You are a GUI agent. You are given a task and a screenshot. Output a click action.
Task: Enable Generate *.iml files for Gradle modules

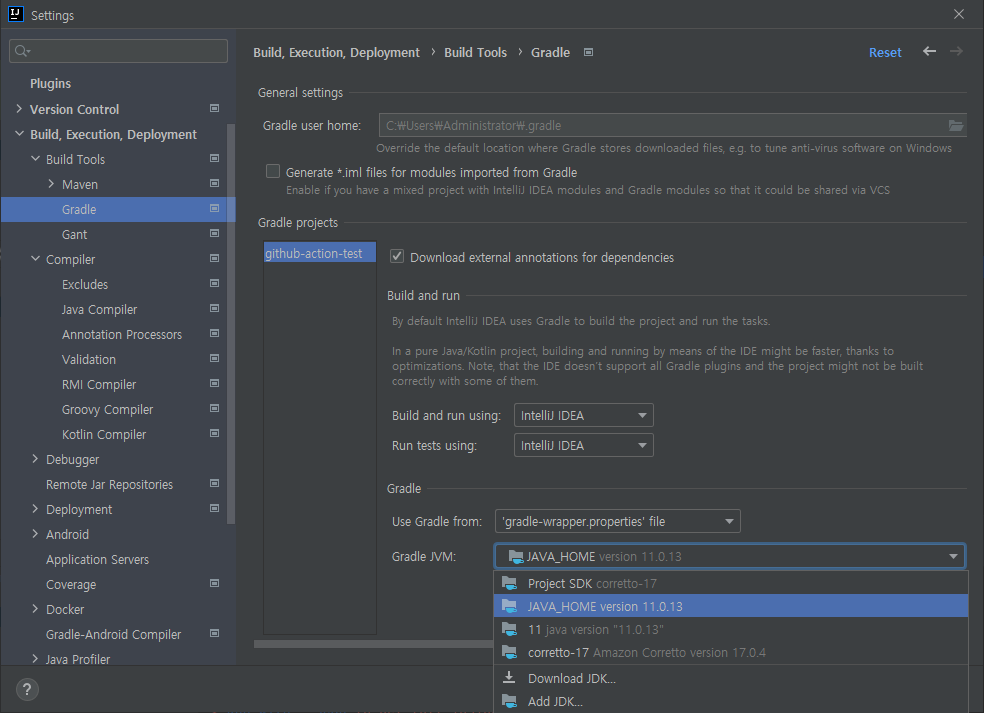coord(272,171)
